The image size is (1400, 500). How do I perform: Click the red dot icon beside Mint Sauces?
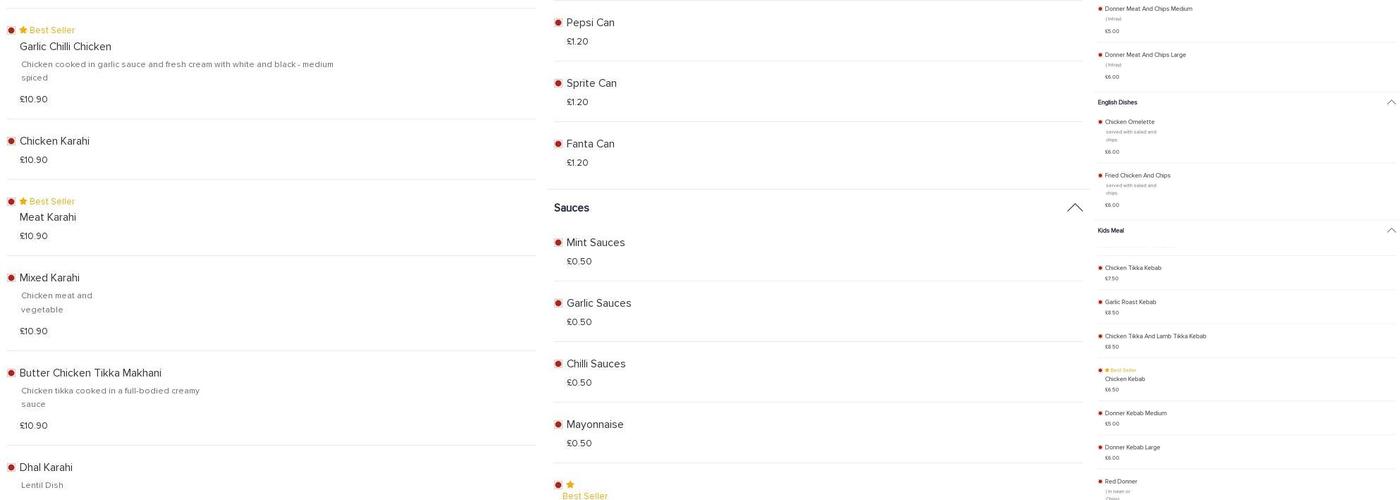(x=558, y=243)
